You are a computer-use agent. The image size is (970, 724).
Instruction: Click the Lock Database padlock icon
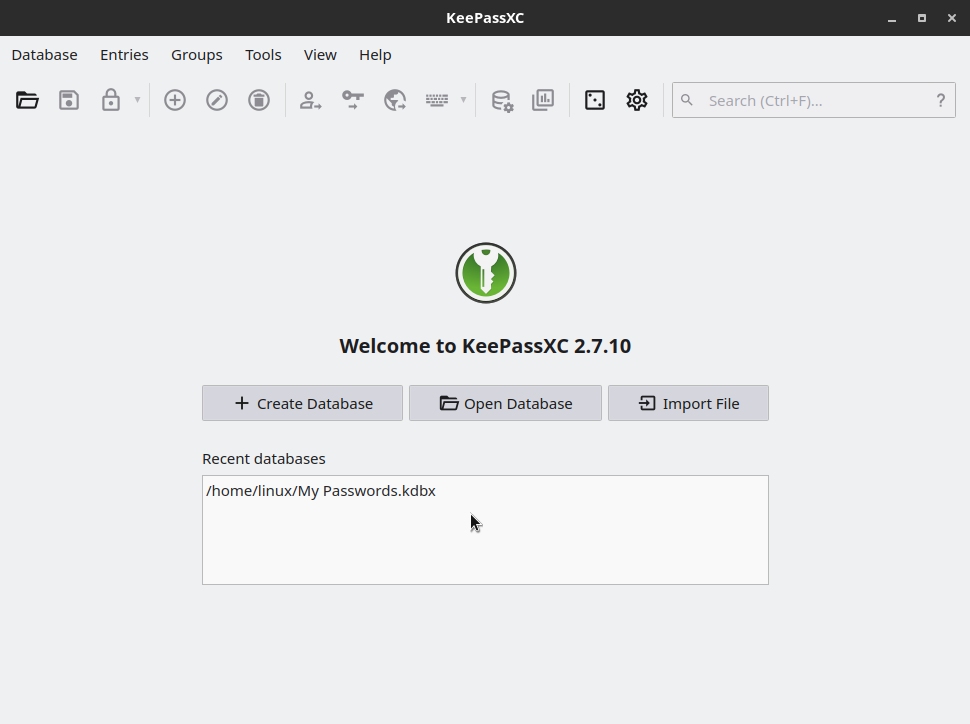click(x=111, y=100)
